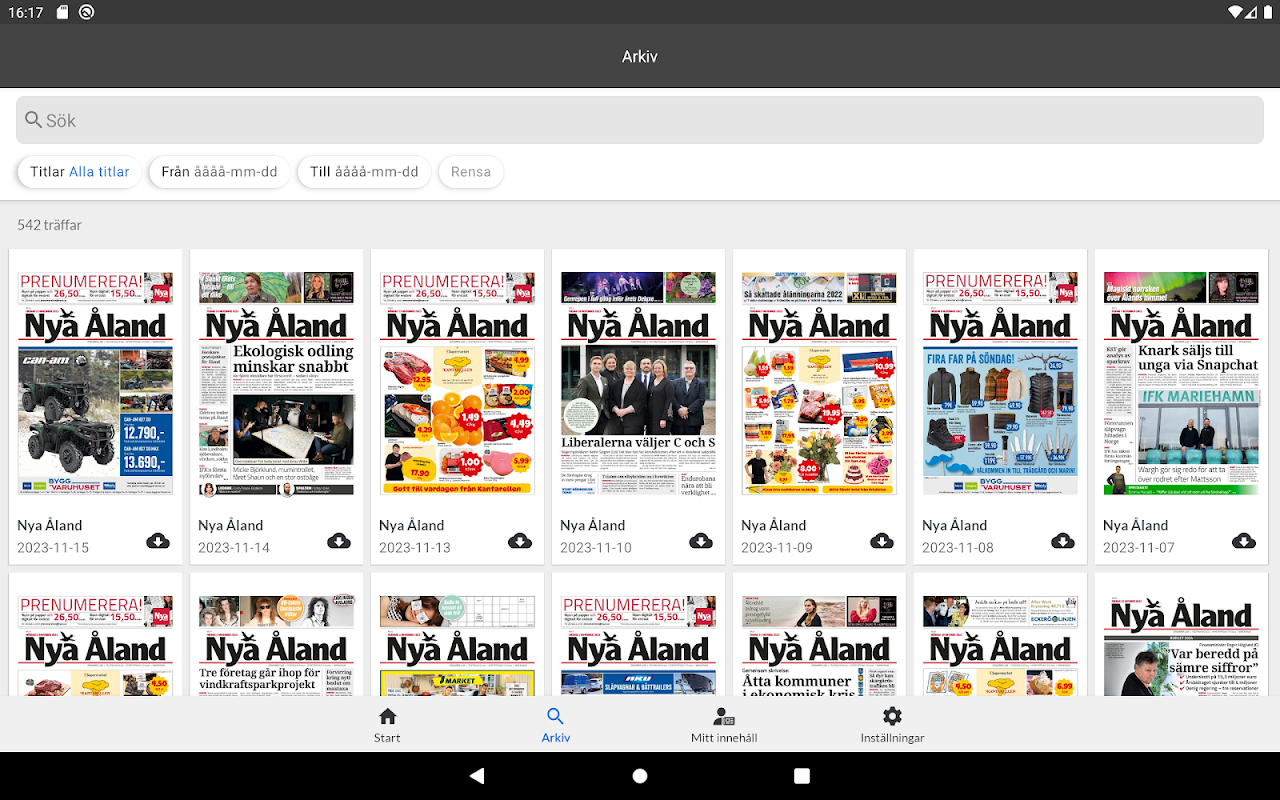1280x800 pixels.
Task: Open the second-row issue with Släpvagnar & båttrailers cover
Action: point(639,645)
